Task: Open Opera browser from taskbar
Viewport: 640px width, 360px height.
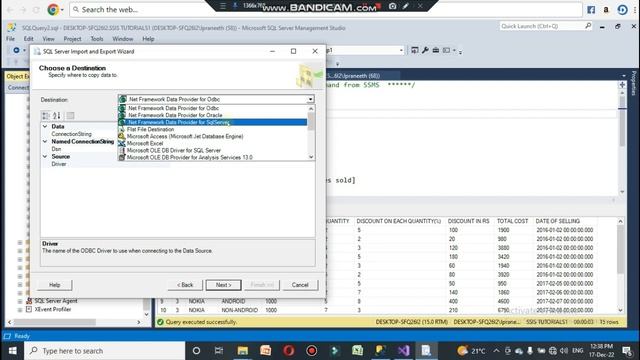Action: pos(289,351)
